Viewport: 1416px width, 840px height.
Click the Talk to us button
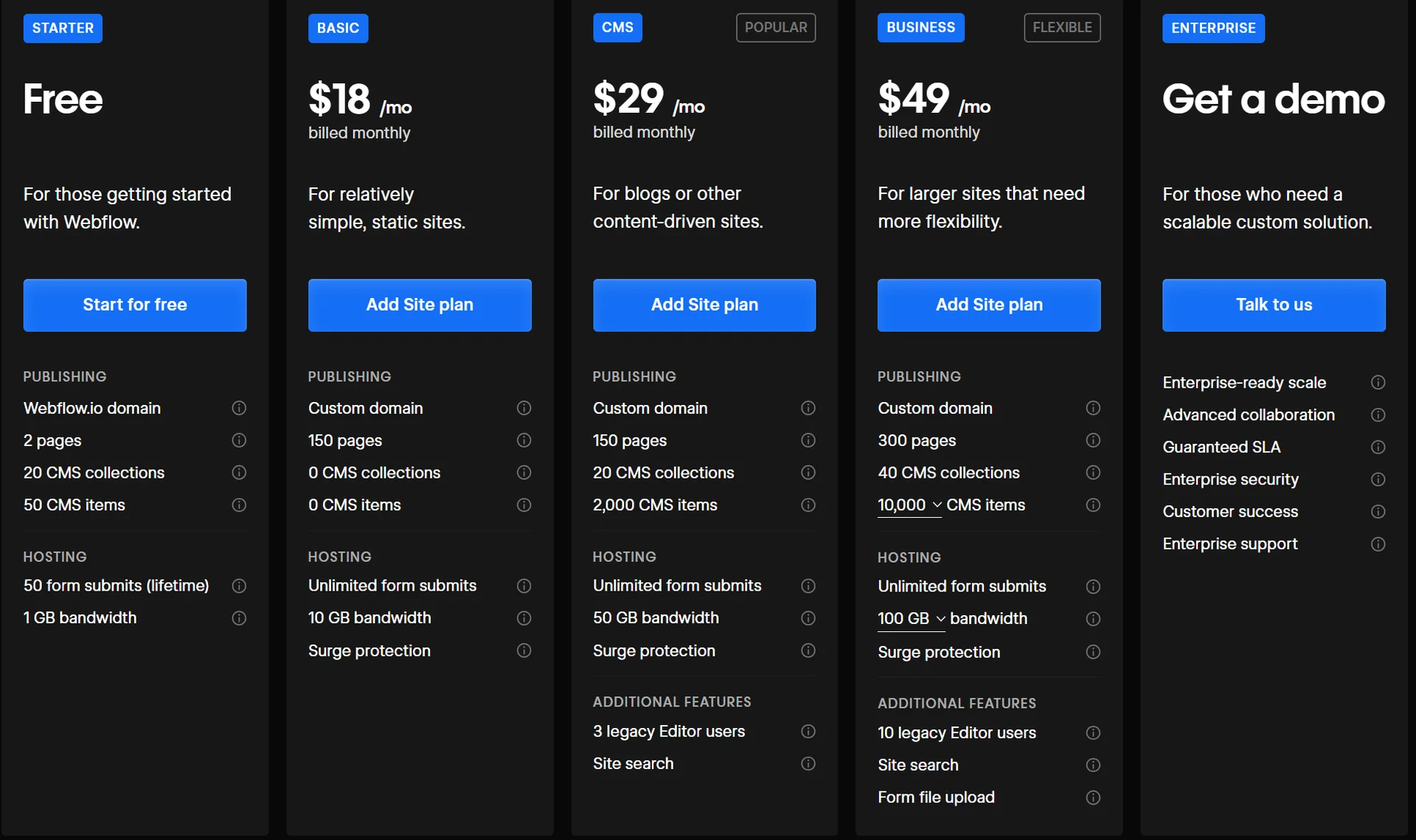coord(1274,305)
